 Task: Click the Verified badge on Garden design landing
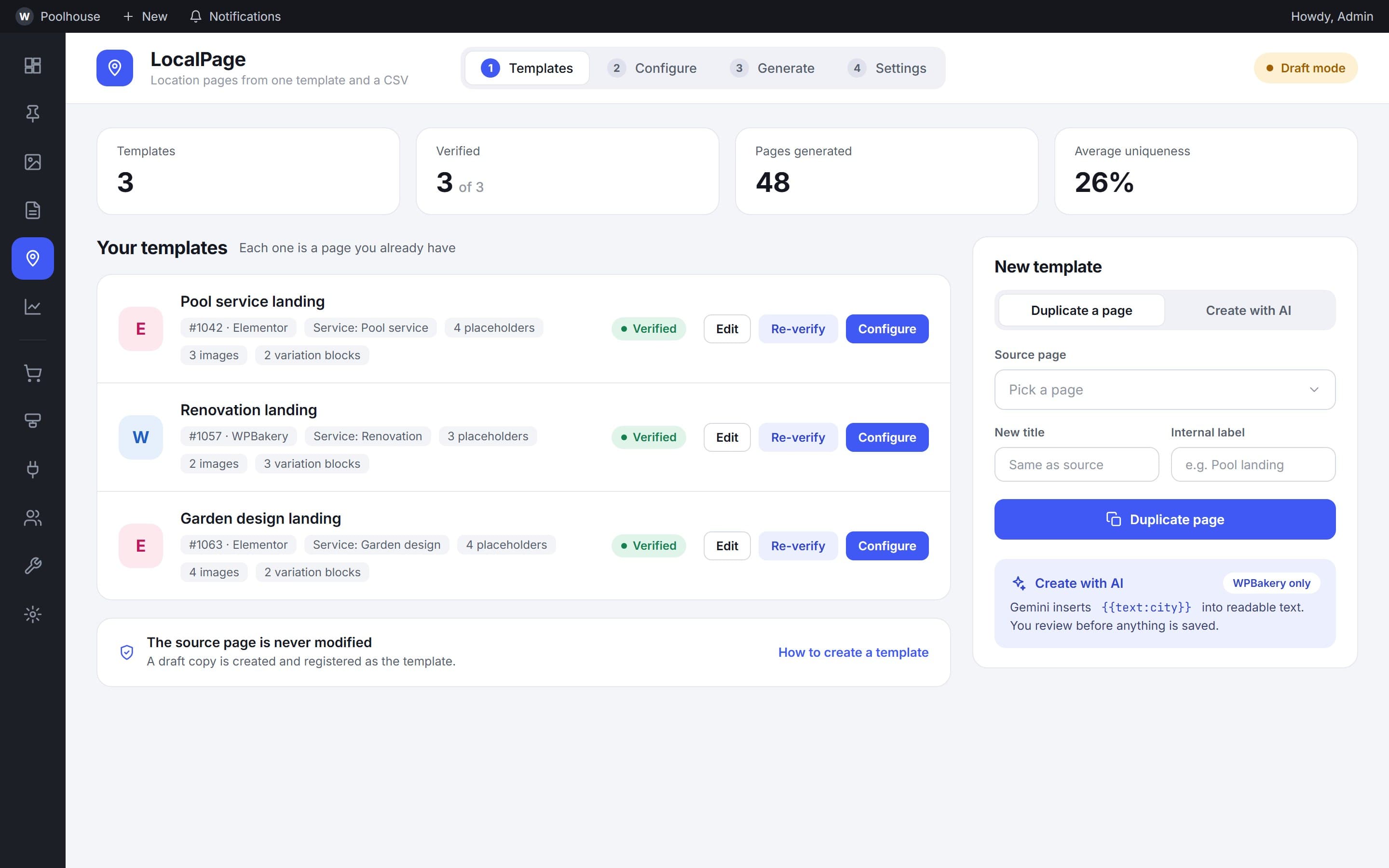[x=649, y=545]
